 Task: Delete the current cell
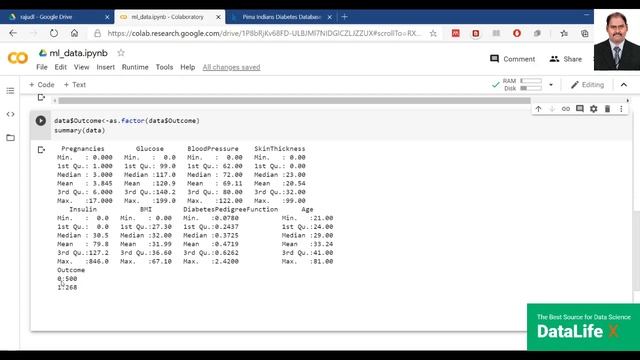click(607, 109)
